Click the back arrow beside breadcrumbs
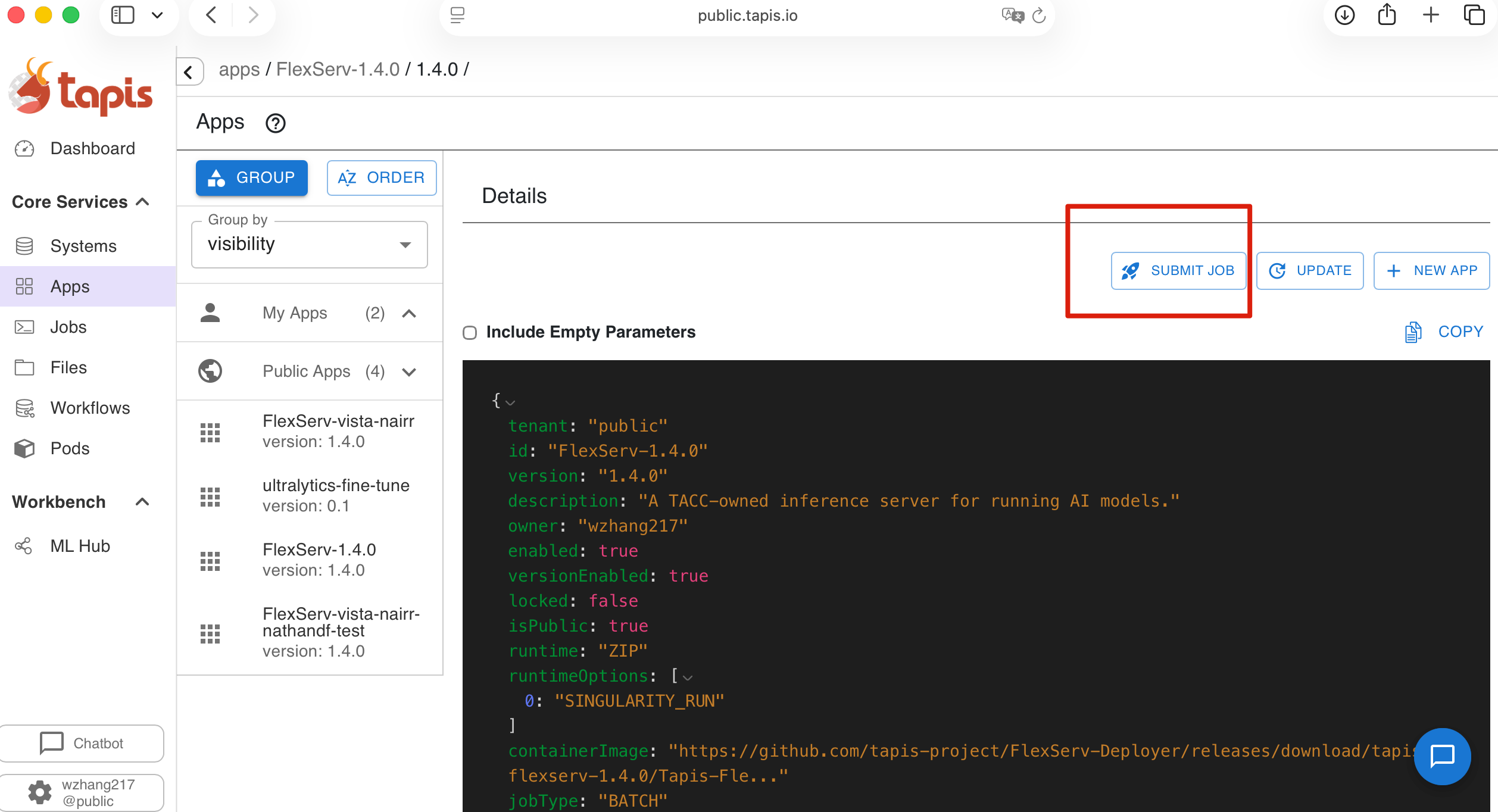 click(189, 72)
